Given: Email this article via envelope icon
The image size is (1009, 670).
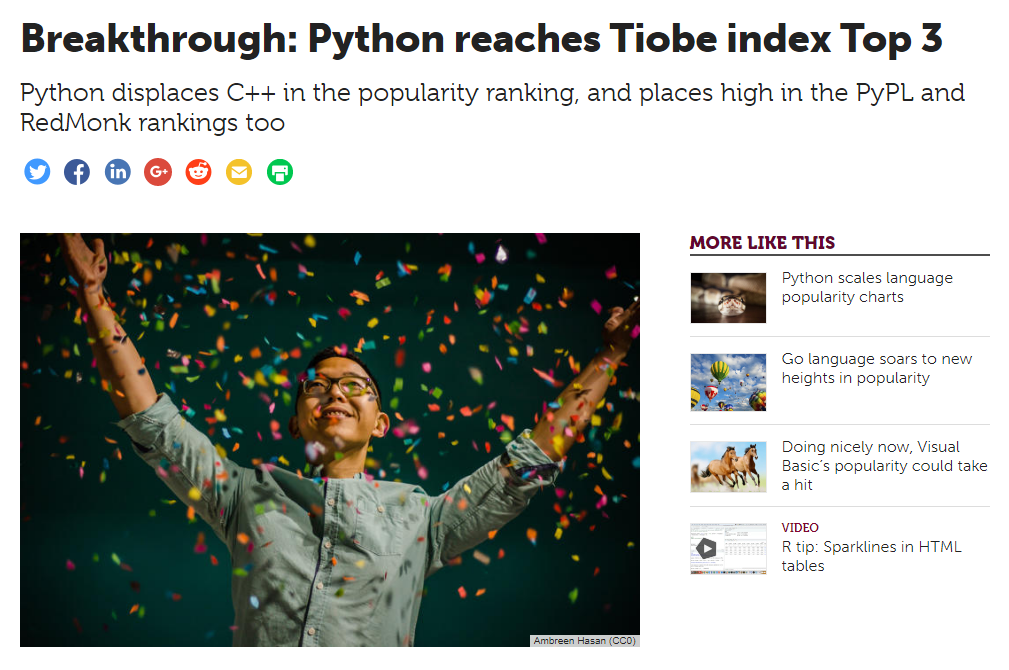Looking at the screenshot, I should pyautogui.click(x=239, y=172).
